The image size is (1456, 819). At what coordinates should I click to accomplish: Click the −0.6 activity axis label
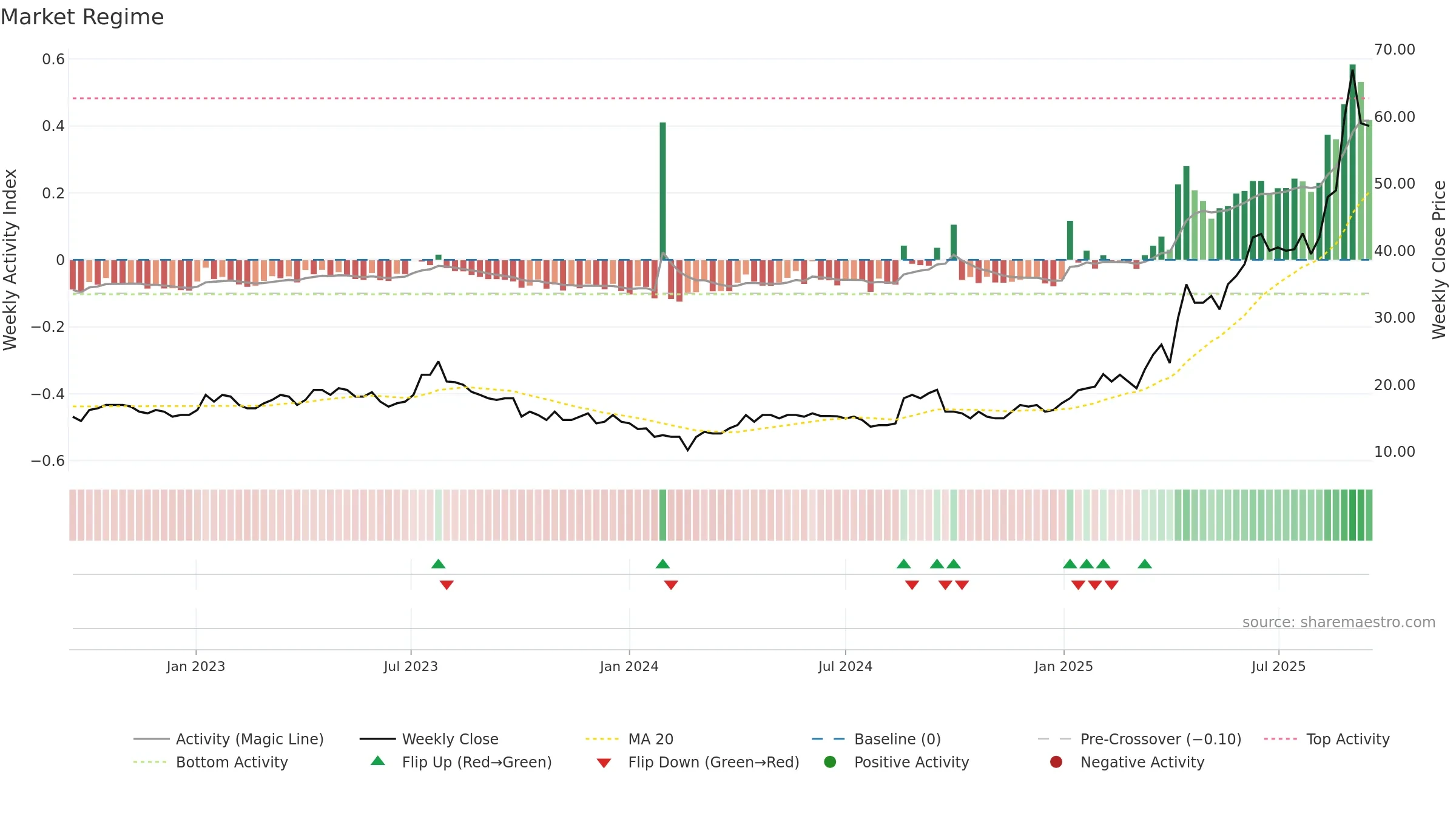(x=48, y=460)
